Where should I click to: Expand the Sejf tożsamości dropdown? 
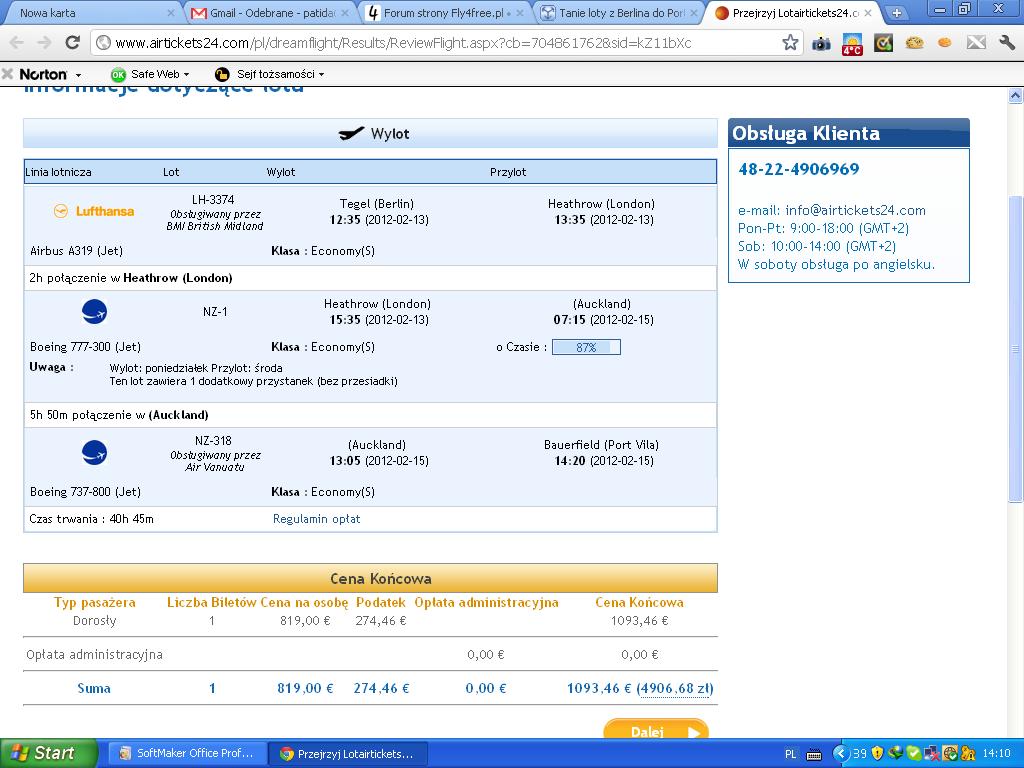coord(321,74)
